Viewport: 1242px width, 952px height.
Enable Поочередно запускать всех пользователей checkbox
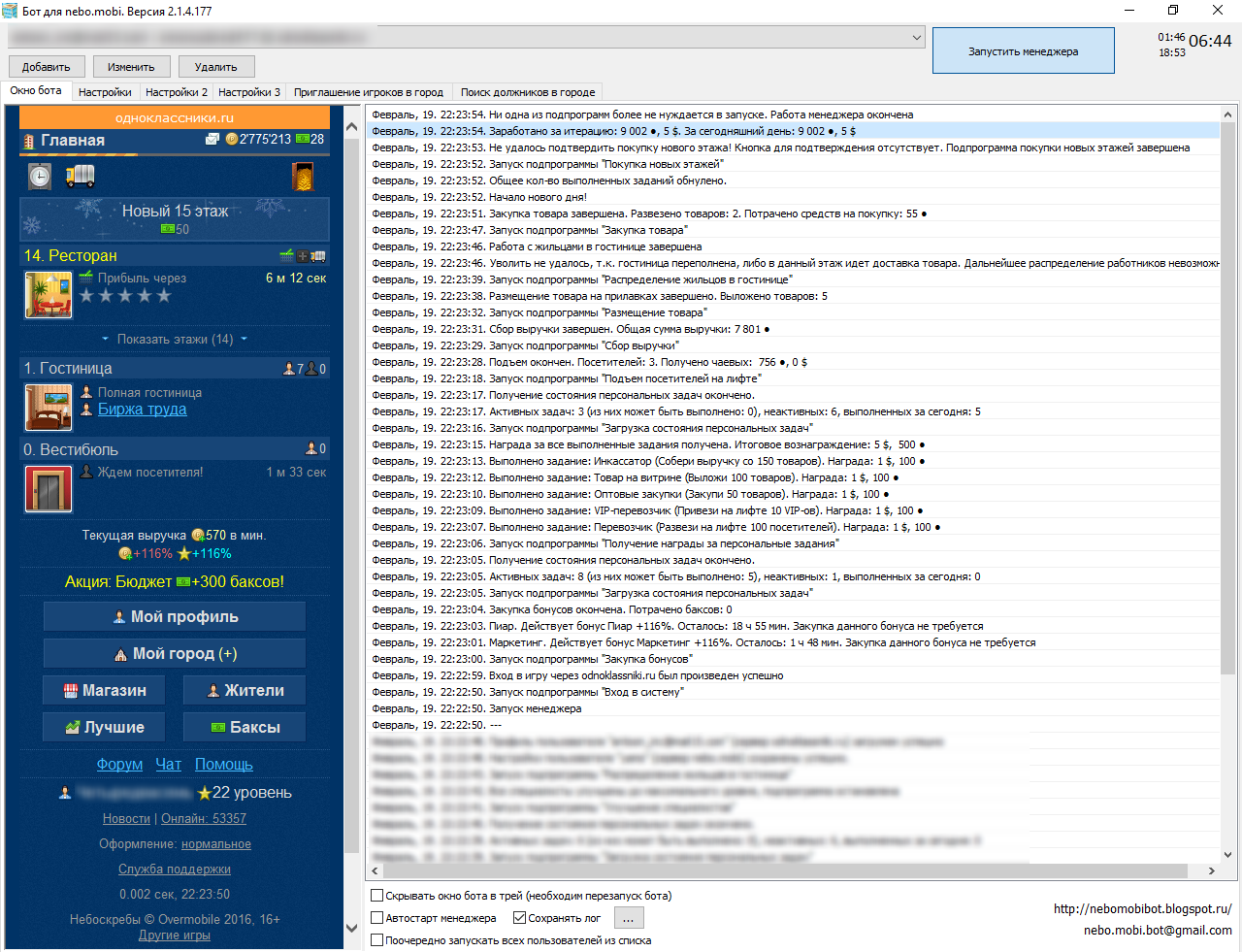pyautogui.click(x=377, y=940)
